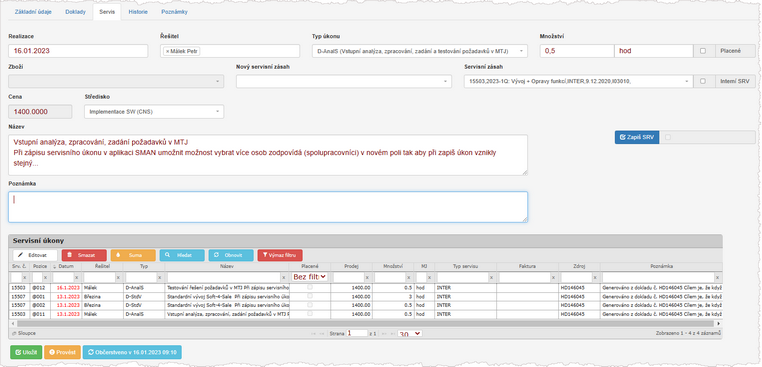The image size is (762, 367).
Task: Clear the Název column filter
Action: 284,277
